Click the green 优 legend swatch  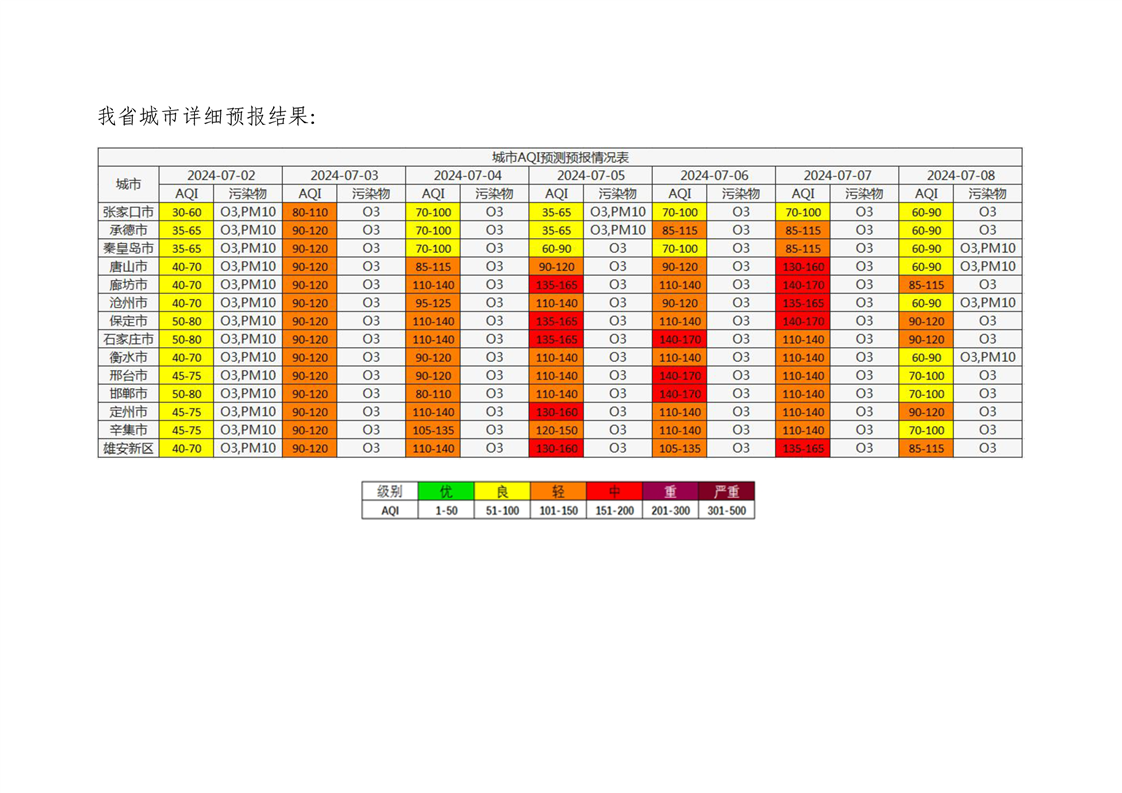[x=446, y=491]
